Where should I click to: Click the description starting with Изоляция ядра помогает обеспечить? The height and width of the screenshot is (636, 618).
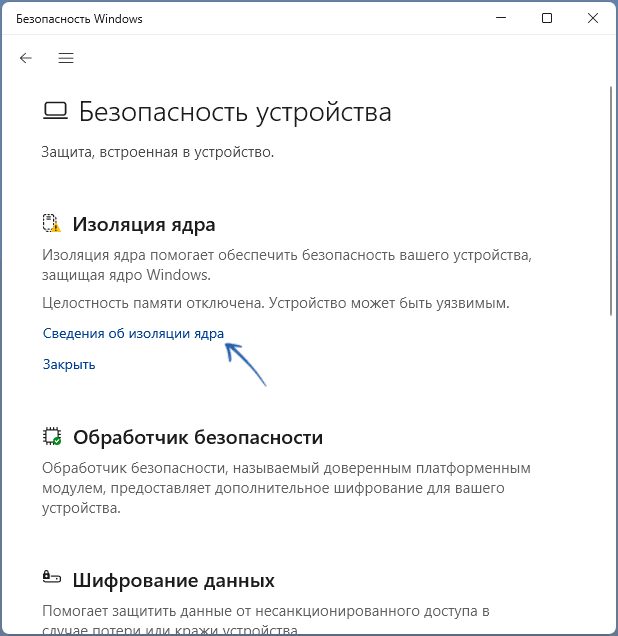pos(287,265)
